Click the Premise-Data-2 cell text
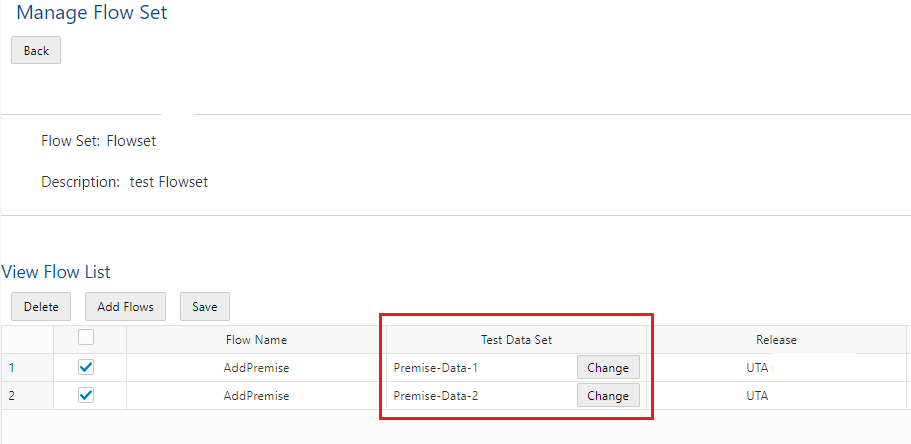This screenshot has width=911, height=444. [435, 396]
